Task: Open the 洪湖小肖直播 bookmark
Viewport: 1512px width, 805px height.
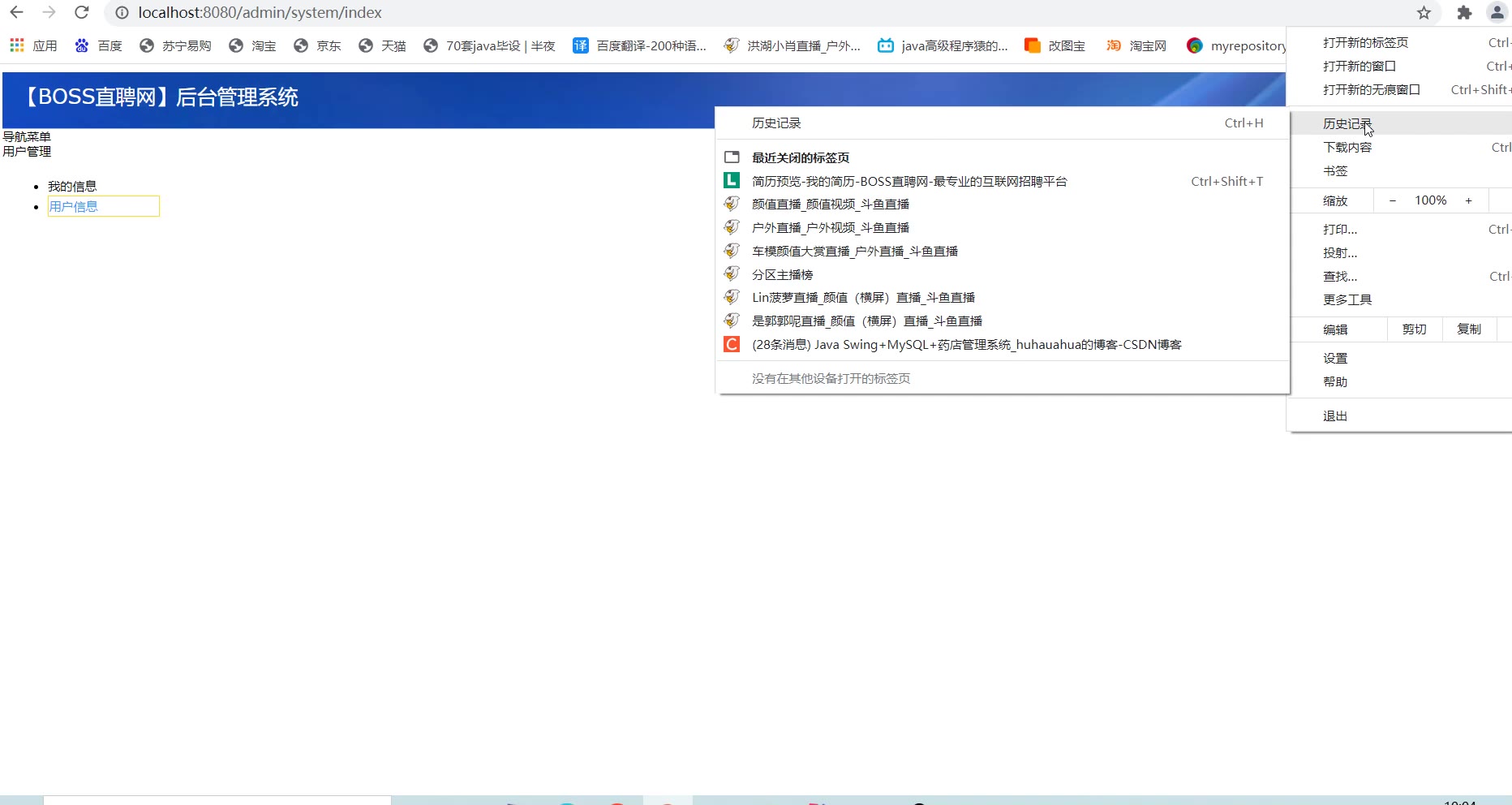Action: click(x=792, y=45)
